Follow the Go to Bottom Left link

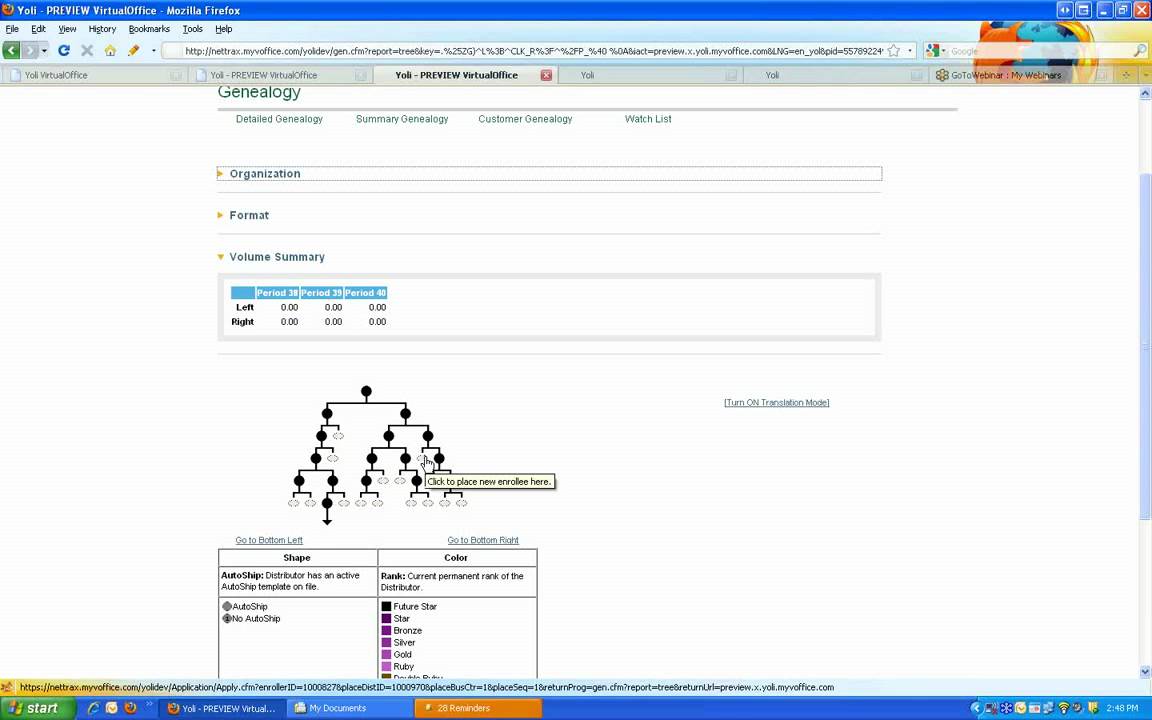[269, 540]
